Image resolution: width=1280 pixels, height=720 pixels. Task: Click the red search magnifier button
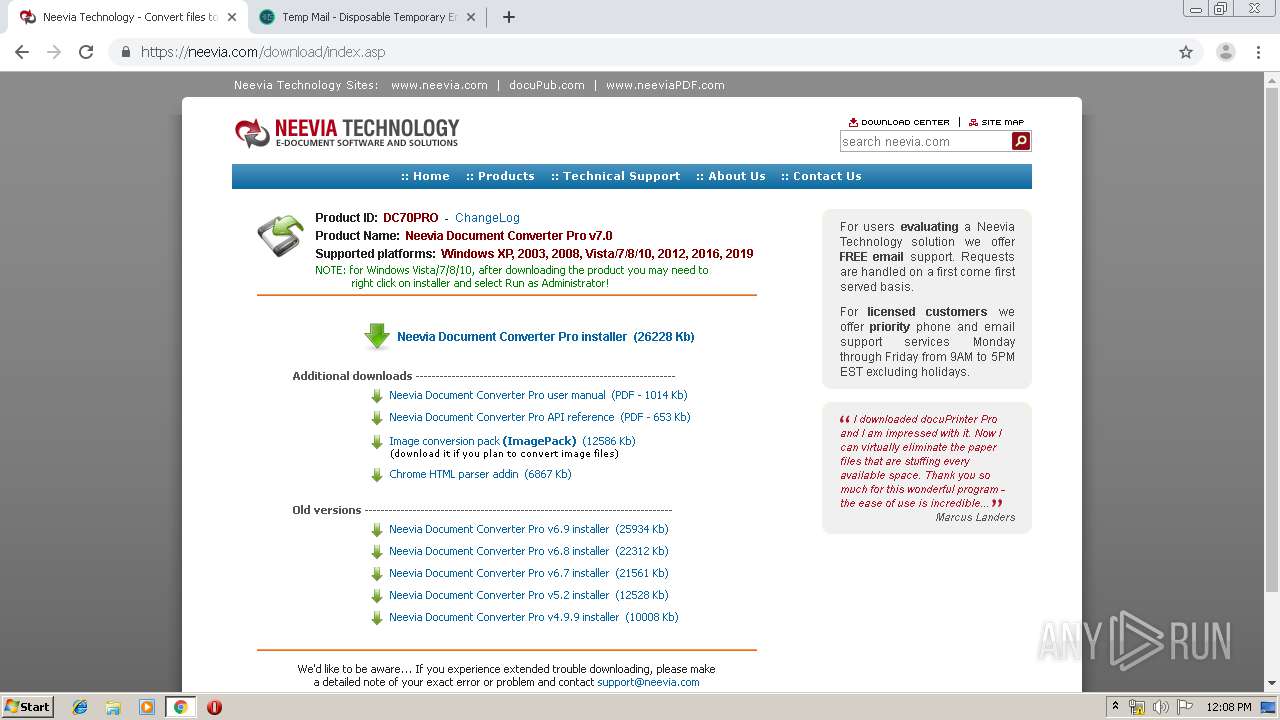1021,141
